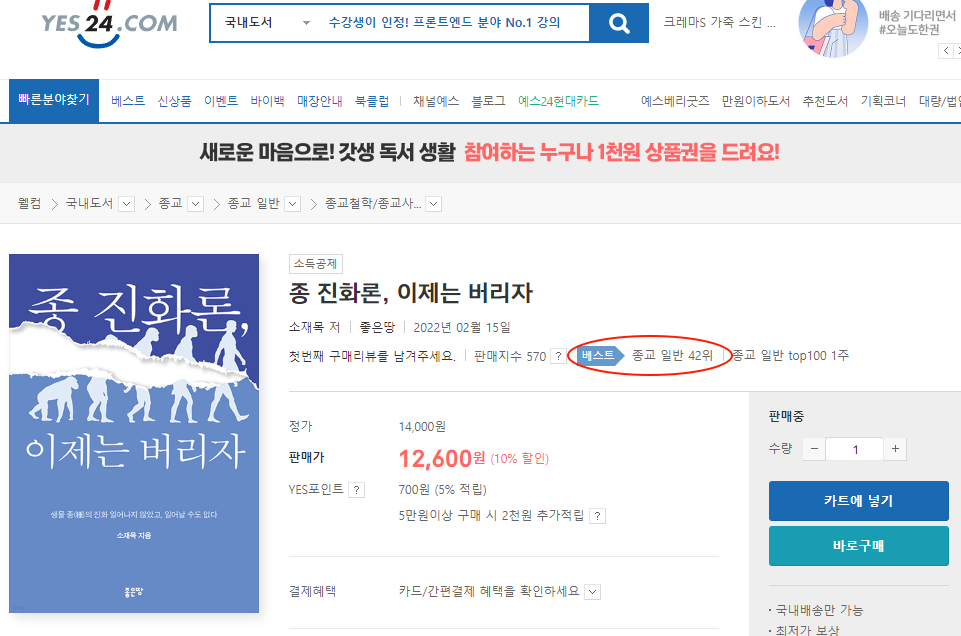The image size is (961, 636).
Task: Open the 예스24현대카드 link
Action: click(x=558, y=101)
